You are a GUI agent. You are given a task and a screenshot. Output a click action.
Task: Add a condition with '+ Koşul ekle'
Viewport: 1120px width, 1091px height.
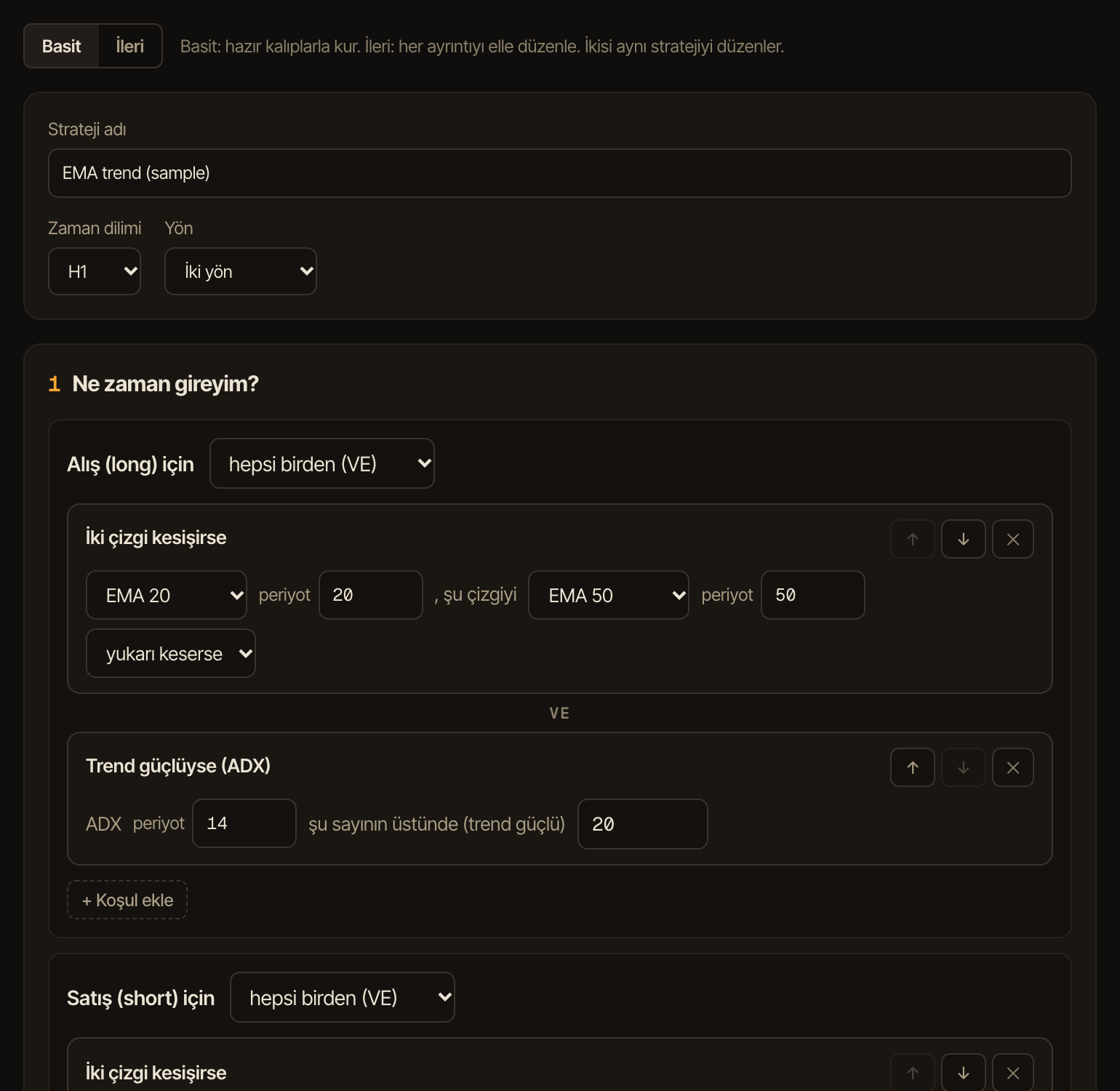coord(127,900)
